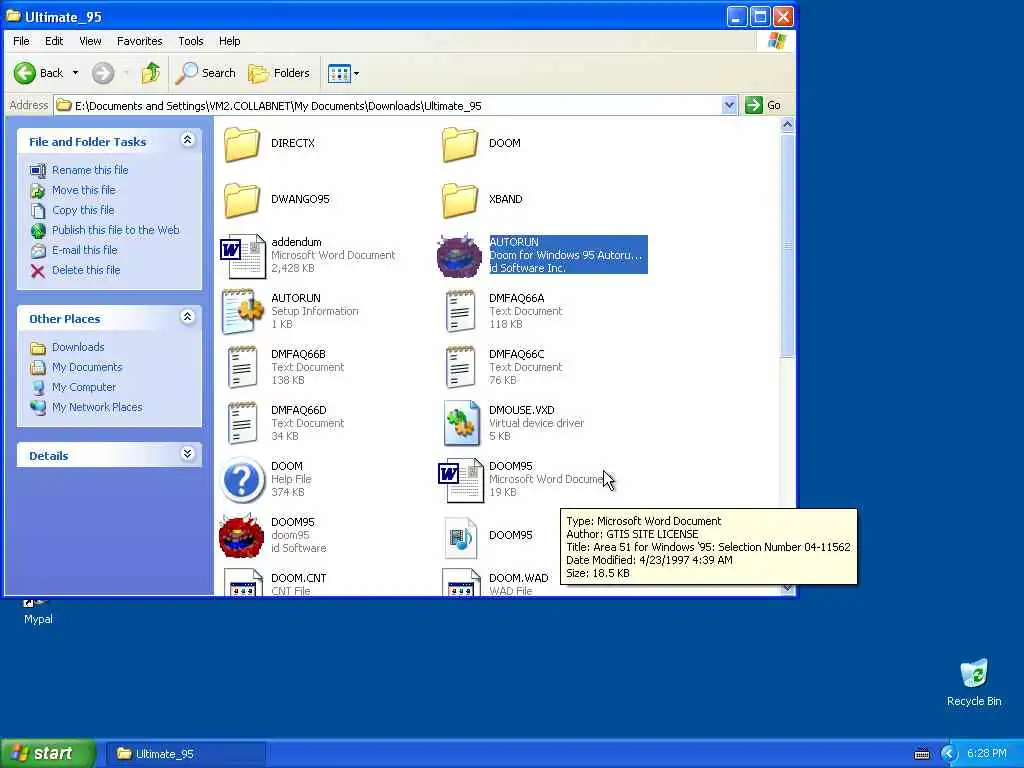Viewport: 1024px width, 768px height.
Task: Go to My Documents in Other Places
Action: [x=88, y=367]
